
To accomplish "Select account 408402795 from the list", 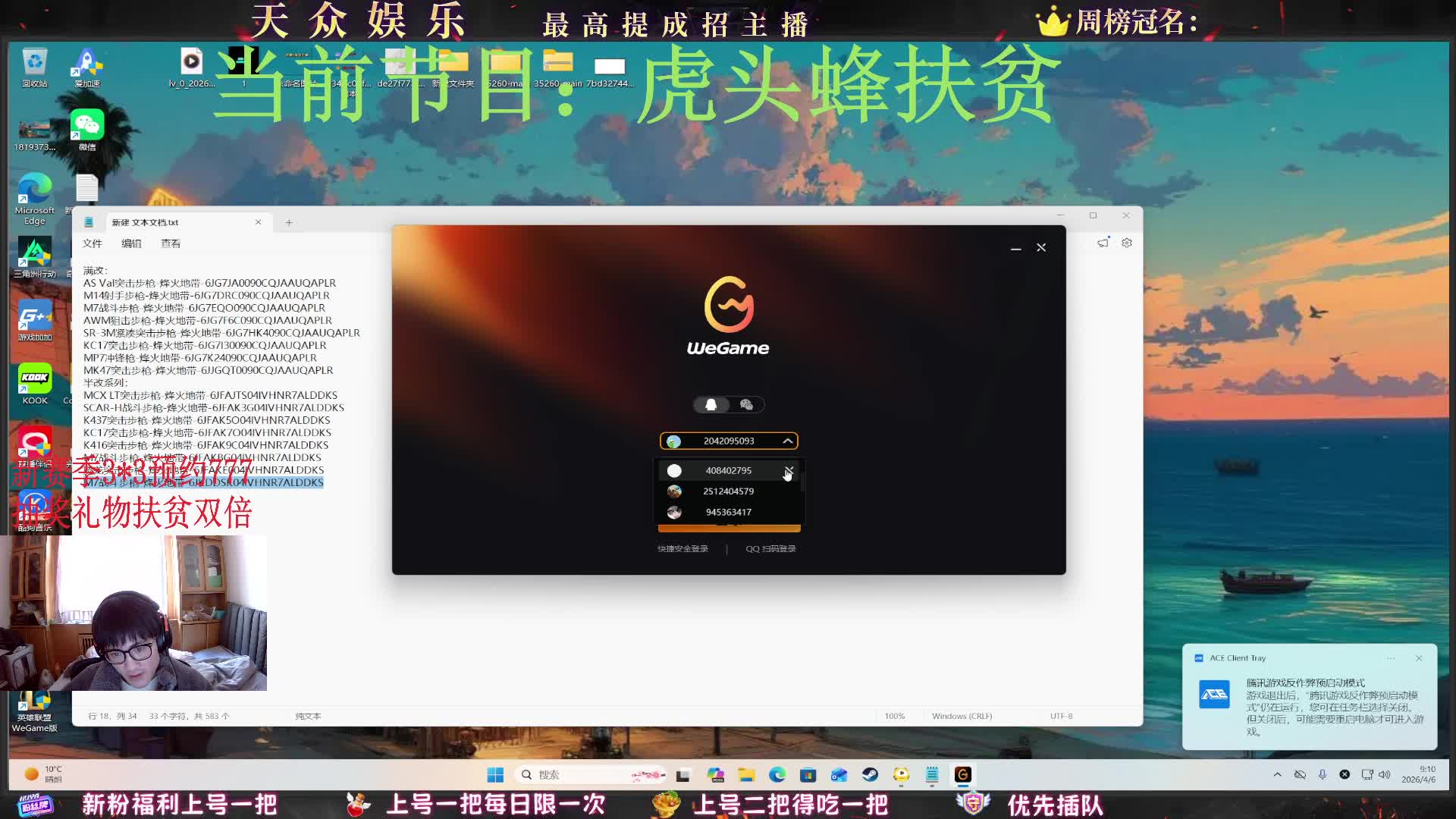I will (728, 471).
